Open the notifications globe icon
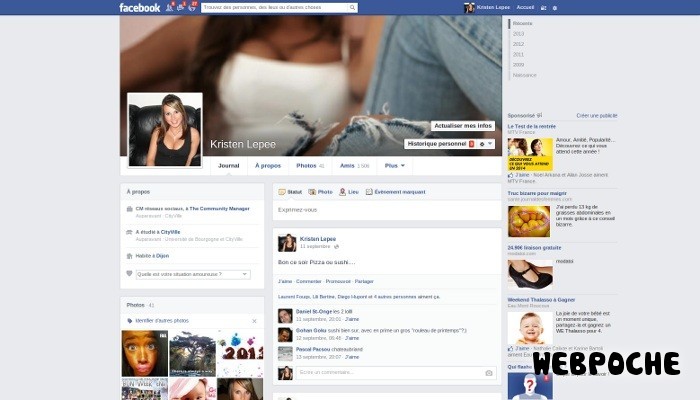 click(192, 7)
